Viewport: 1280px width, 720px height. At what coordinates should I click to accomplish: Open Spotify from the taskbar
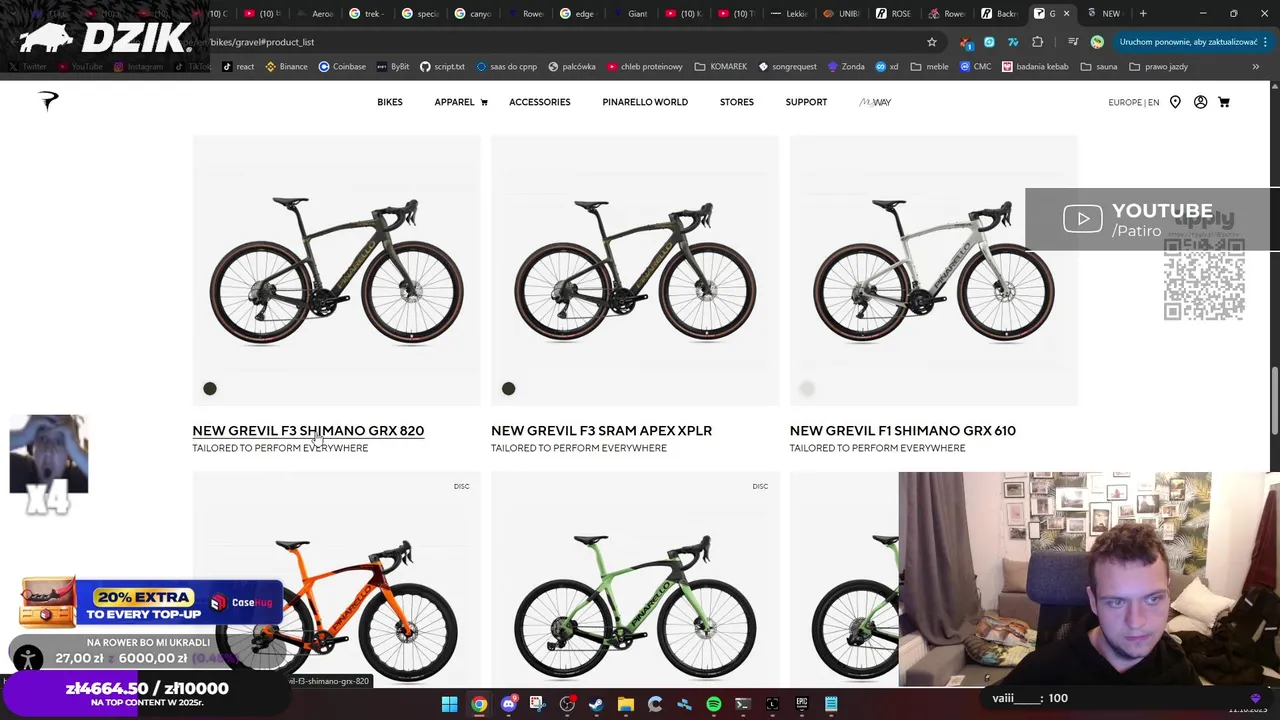714,704
